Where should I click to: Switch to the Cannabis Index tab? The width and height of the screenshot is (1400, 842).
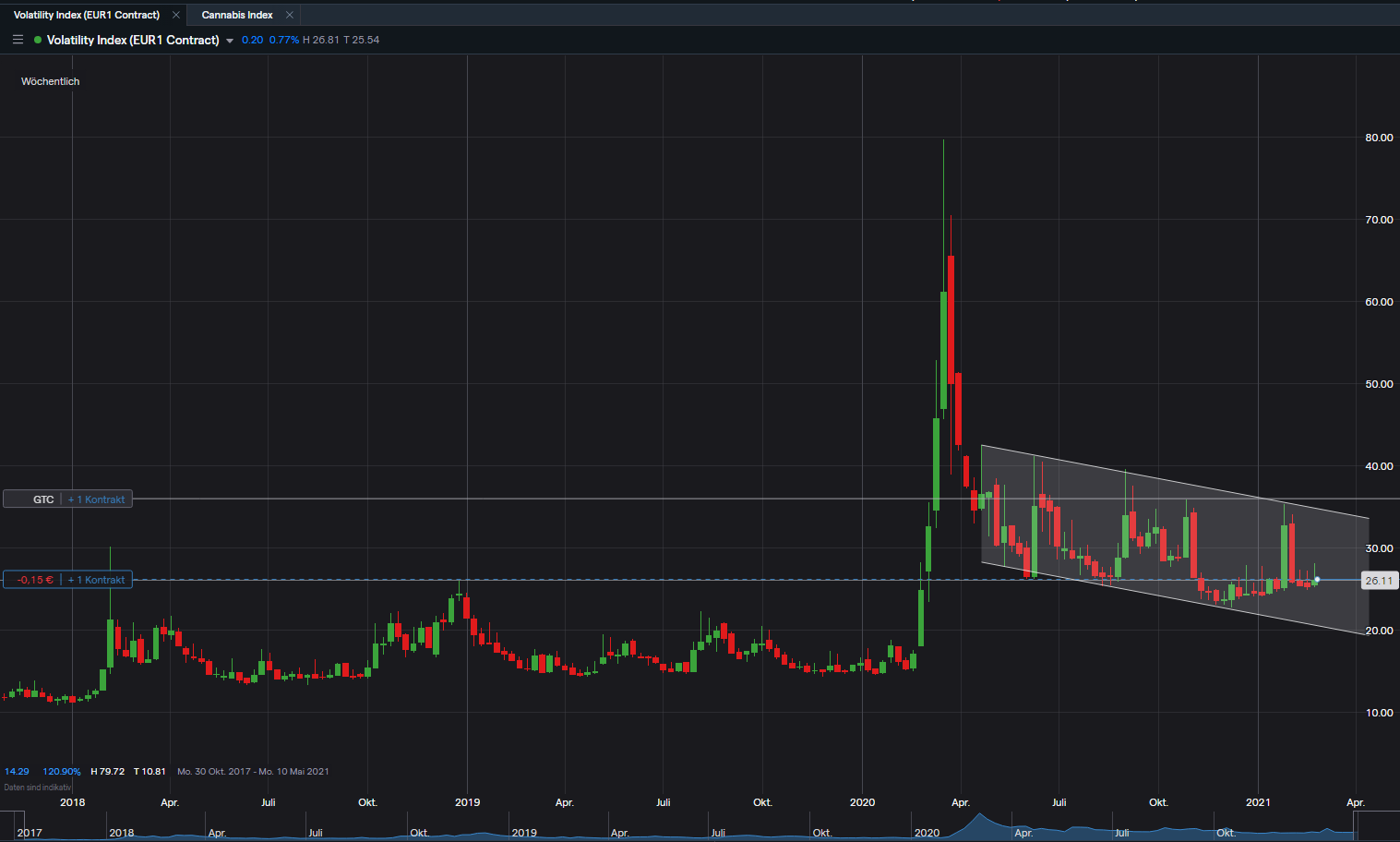click(237, 15)
